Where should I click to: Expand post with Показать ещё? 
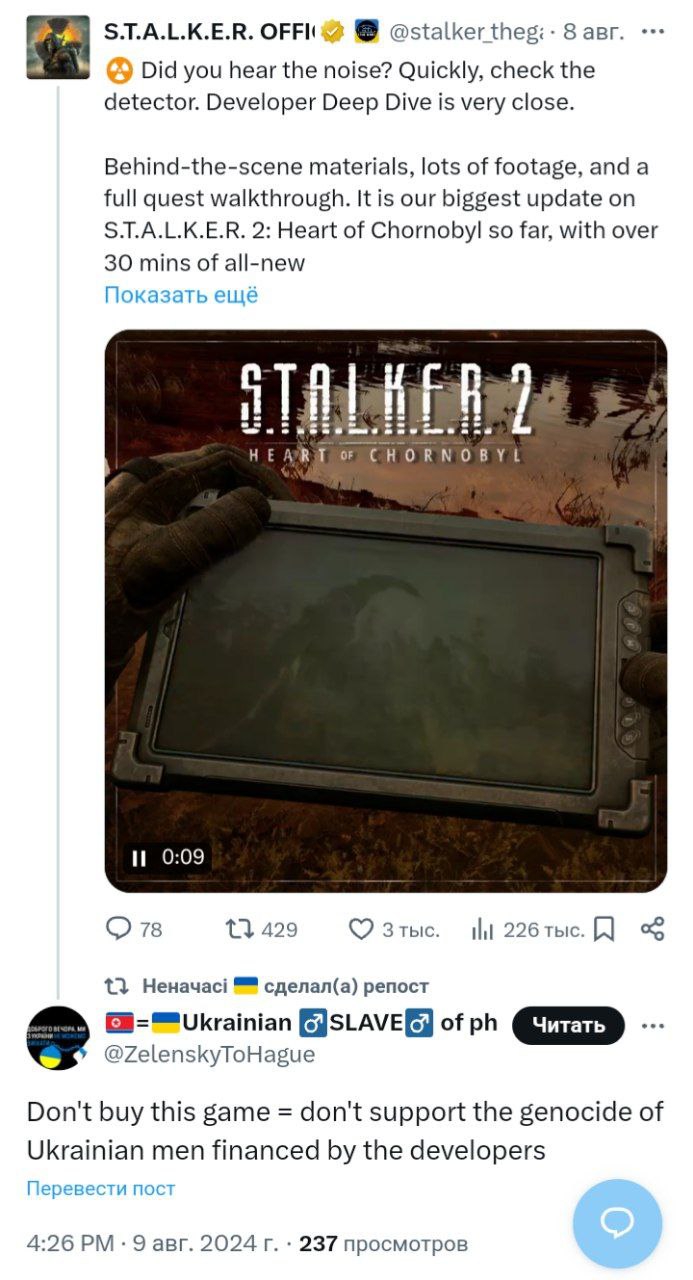181,295
